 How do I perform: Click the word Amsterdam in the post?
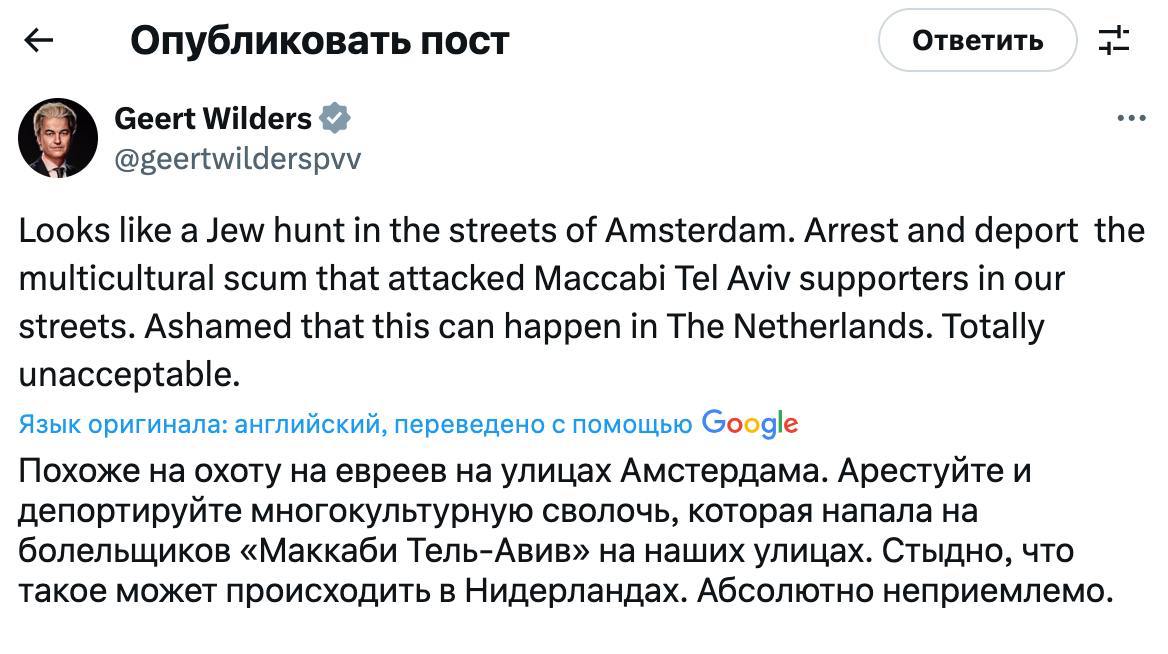696,230
